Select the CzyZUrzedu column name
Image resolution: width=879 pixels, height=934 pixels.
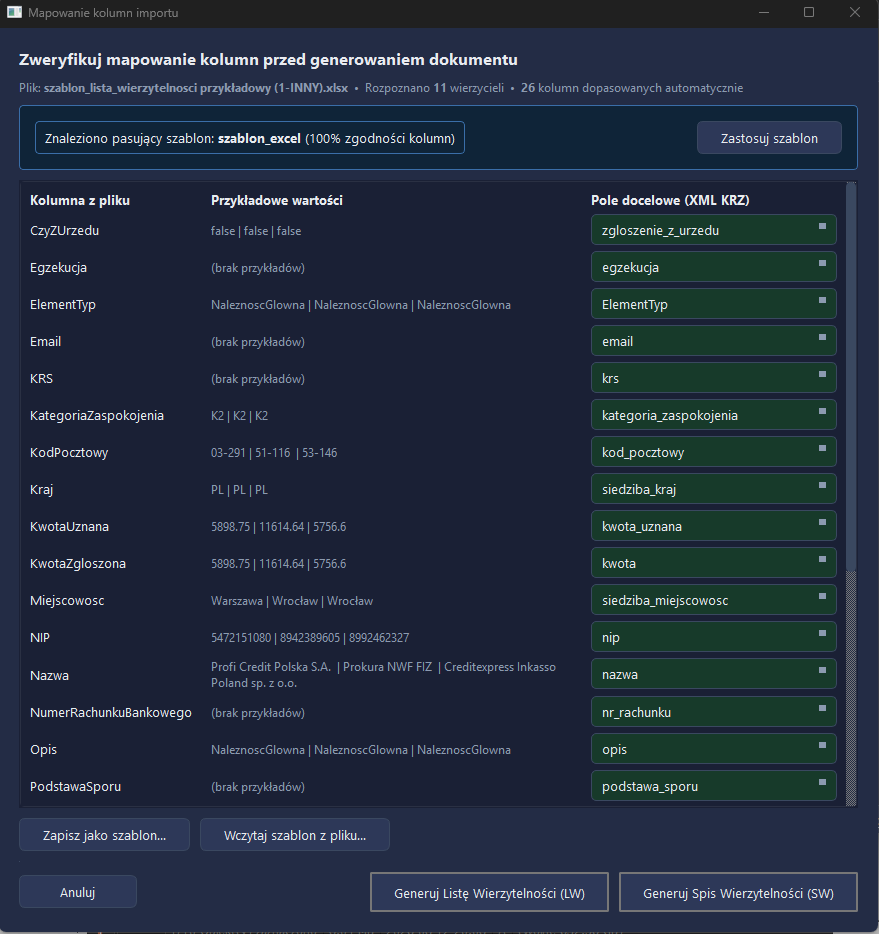click(64, 231)
